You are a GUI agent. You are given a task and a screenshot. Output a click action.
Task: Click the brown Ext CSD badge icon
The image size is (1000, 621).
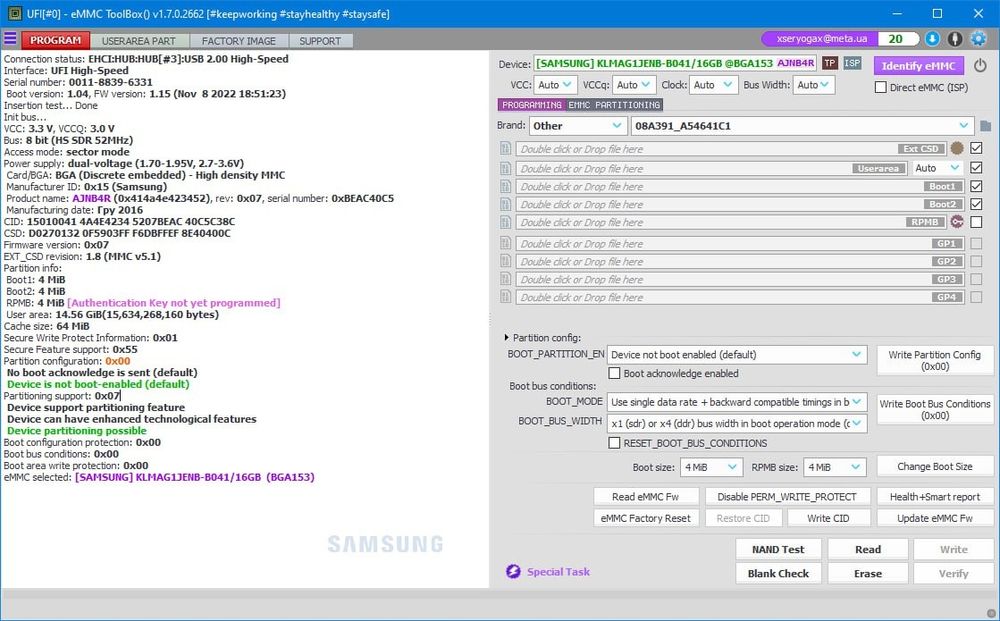[957, 148]
